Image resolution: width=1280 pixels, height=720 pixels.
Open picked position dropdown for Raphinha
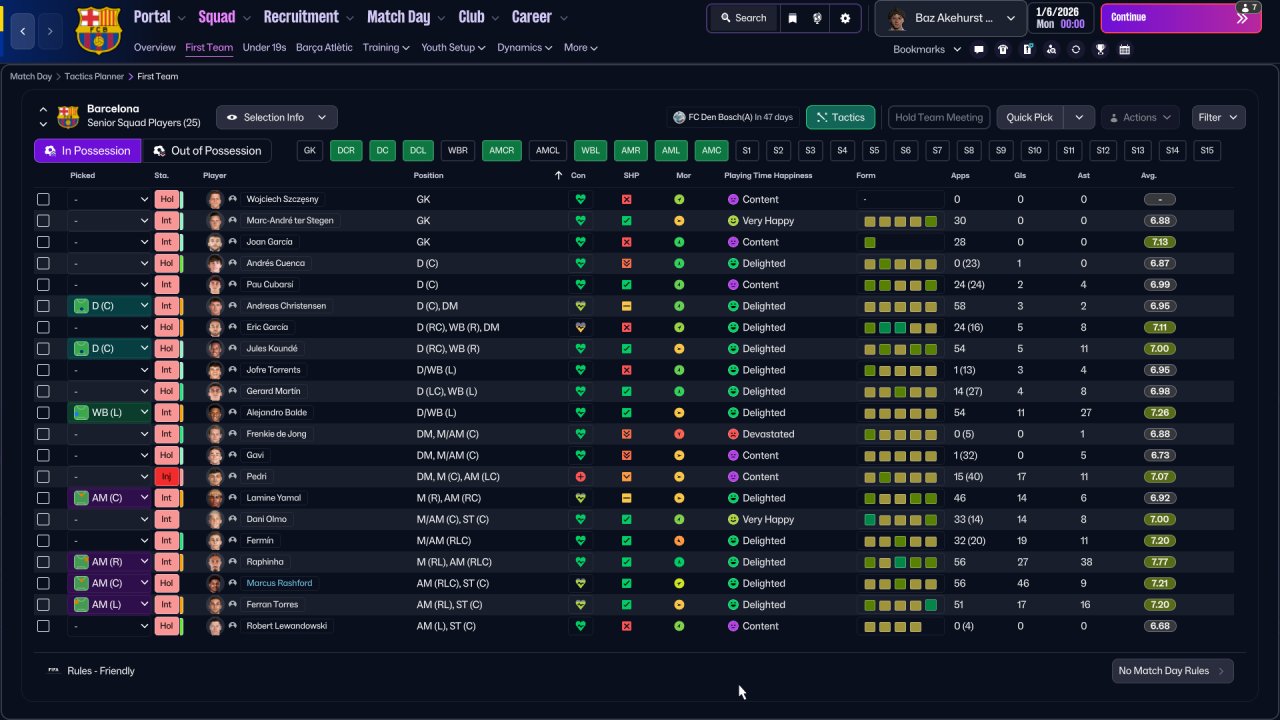(x=109, y=562)
